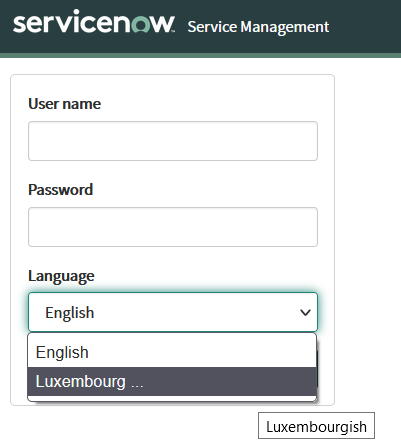The width and height of the screenshot is (401, 447).
Task: Click the ServiceNow logo in header
Action: pos(93,21)
